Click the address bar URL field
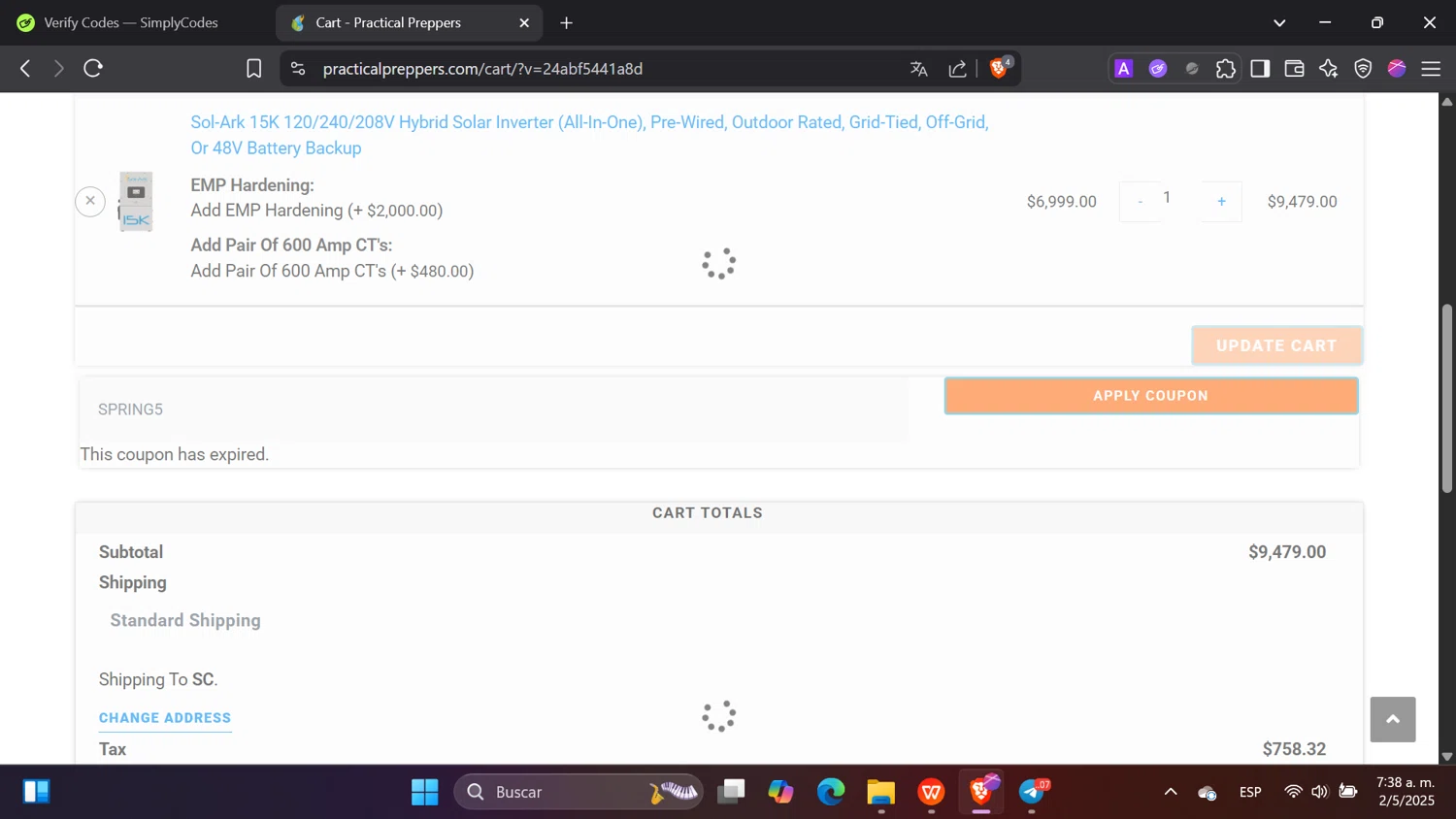The width and height of the screenshot is (1456, 819). [602, 69]
